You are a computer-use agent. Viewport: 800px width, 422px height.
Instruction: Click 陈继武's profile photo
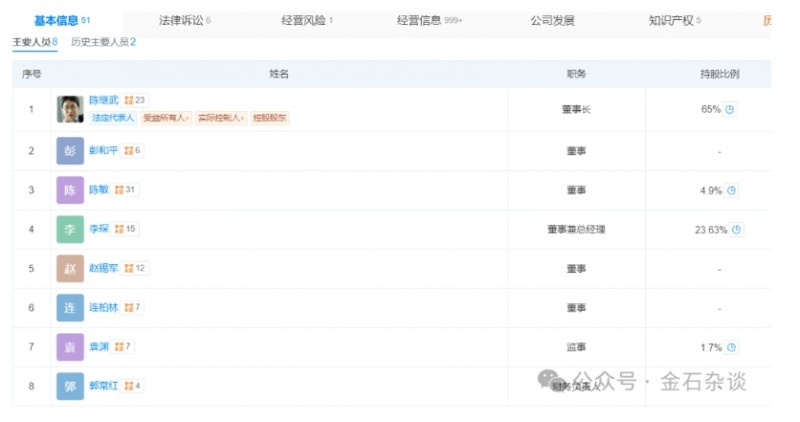click(70, 109)
